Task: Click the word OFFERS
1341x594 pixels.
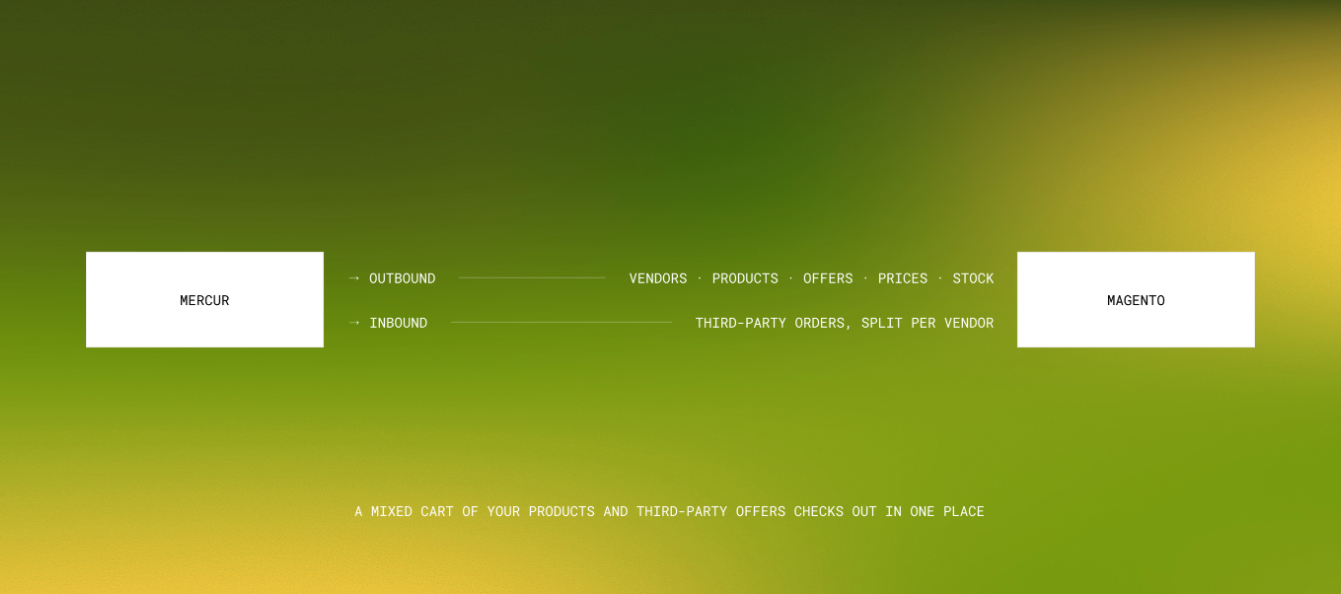Action: point(828,278)
